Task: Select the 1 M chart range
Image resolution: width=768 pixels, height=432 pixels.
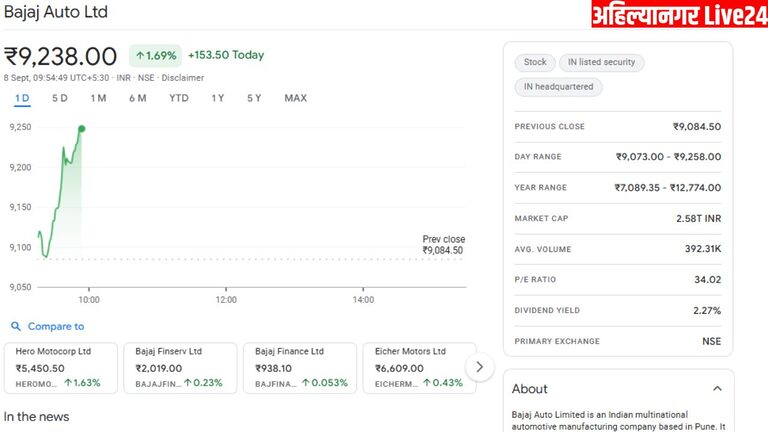Action: (98, 98)
